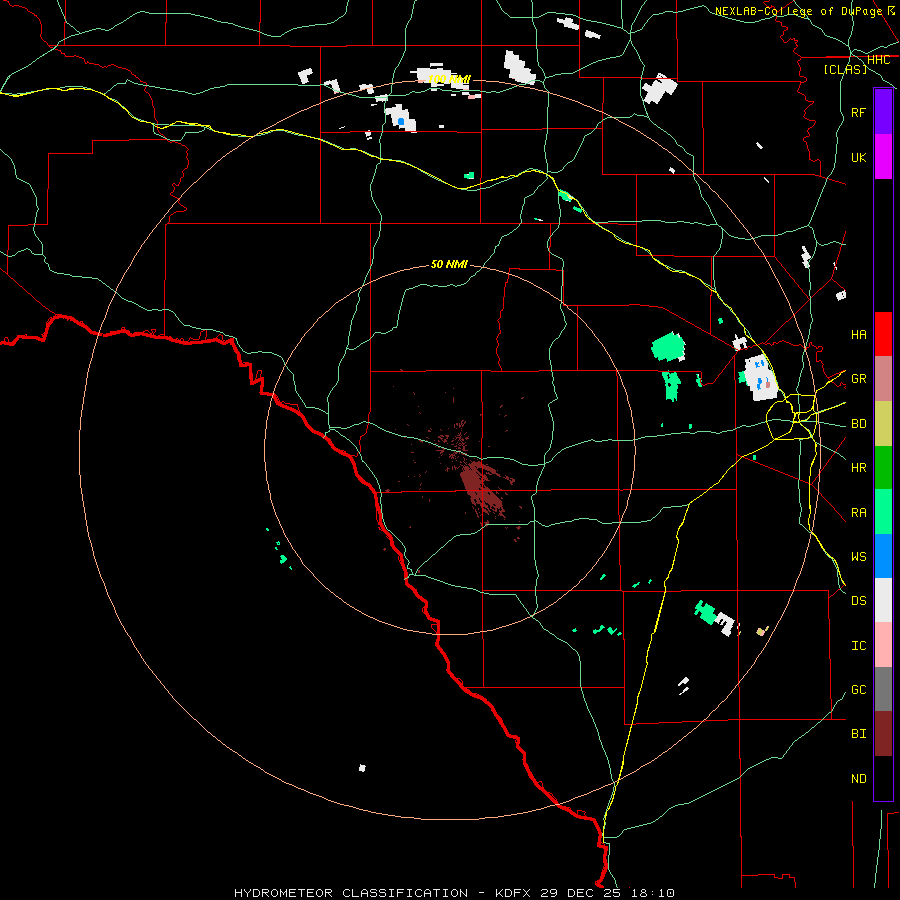Click the HR legend label
900x900 pixels.
point(858,468)
